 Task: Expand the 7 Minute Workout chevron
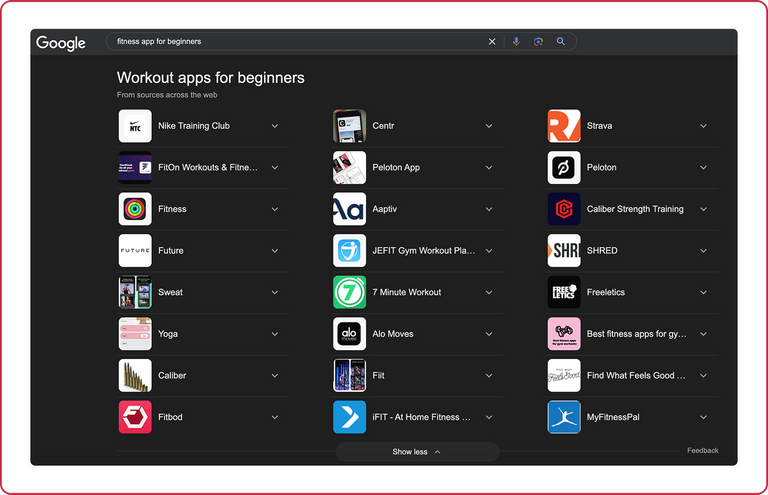coord(489,292)
